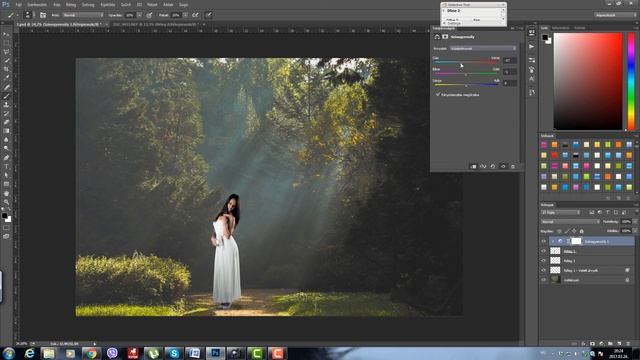This screenshot has width=640, height=360.
Task: Click trash icon in Properties panel
Action: click(513, 167)
